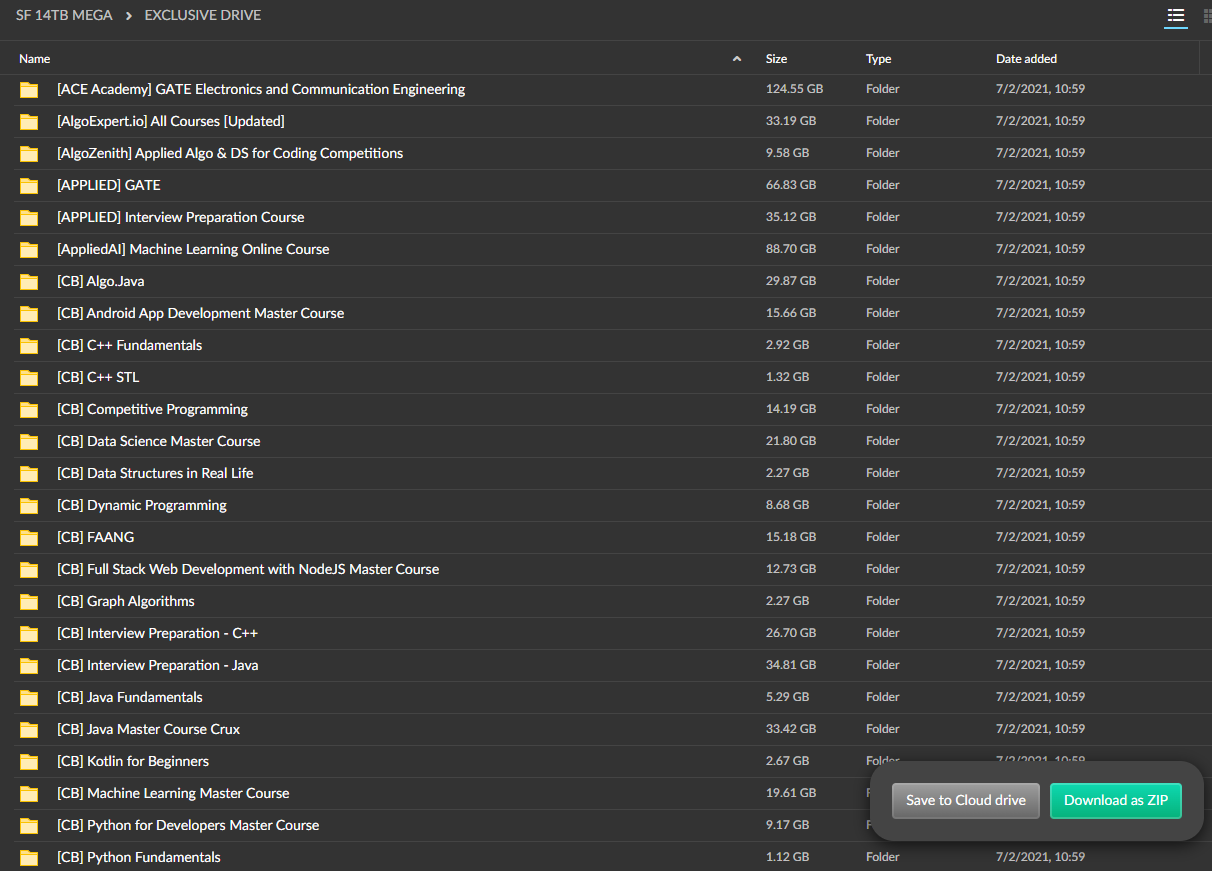Click size value 26.70 GB

point(791,633)
